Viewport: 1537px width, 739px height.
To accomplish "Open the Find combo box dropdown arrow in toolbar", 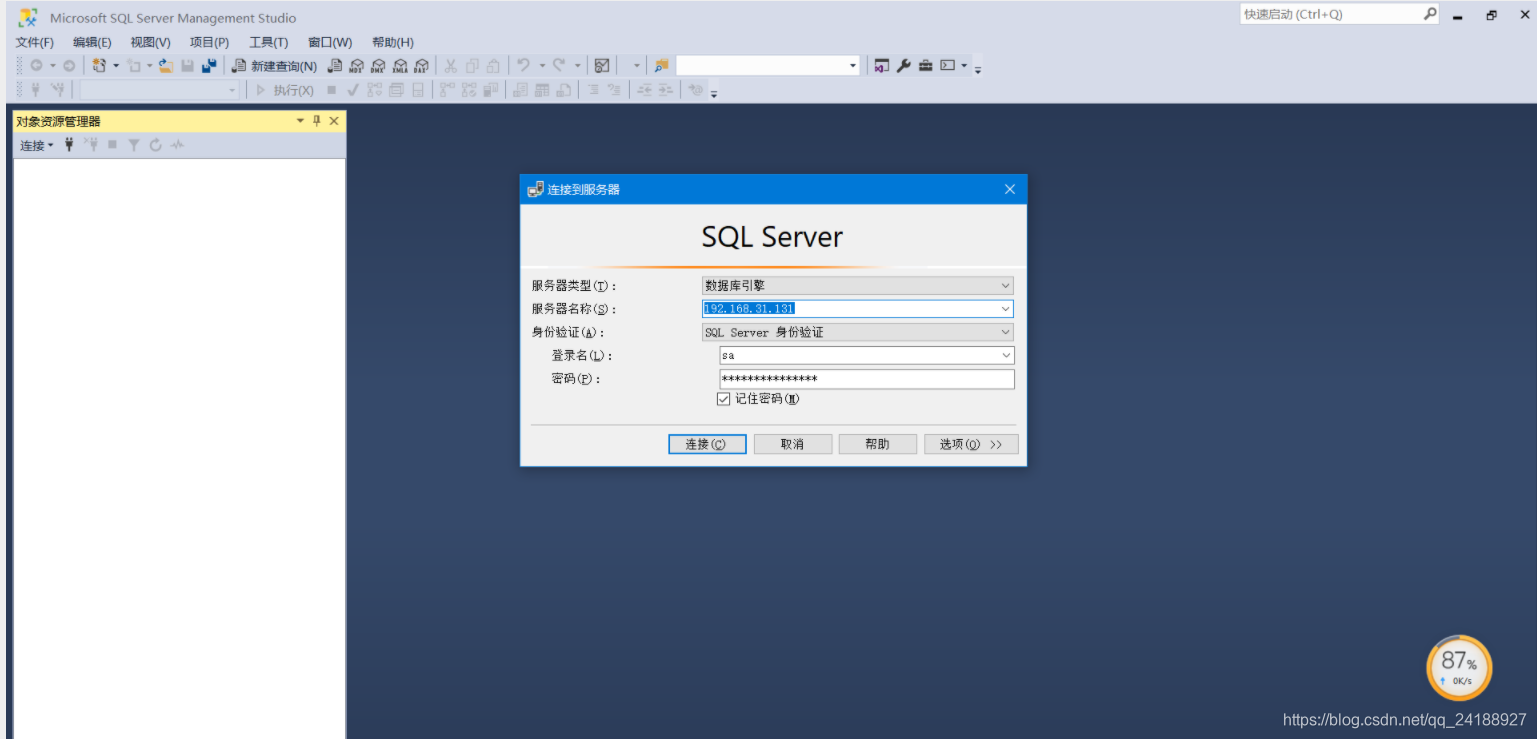I will [853, 66].
